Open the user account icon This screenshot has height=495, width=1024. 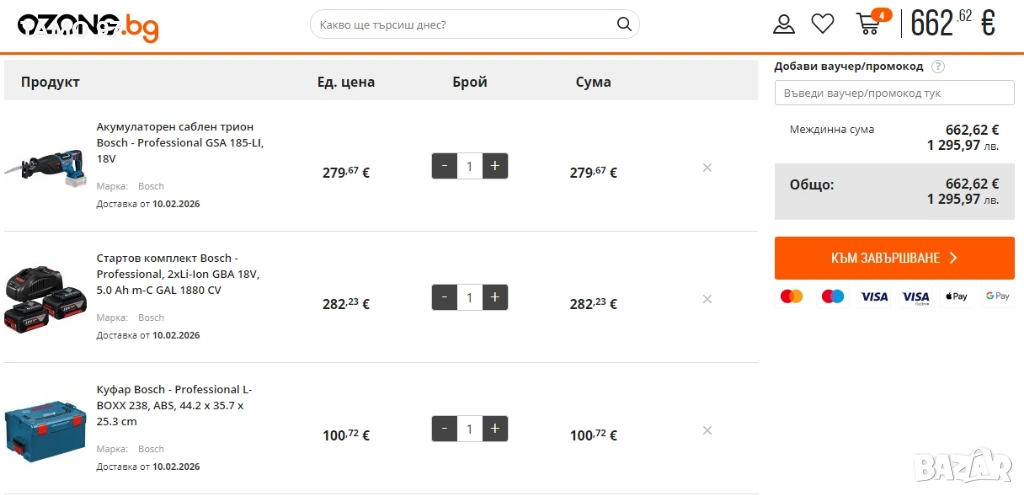(784, 24)
